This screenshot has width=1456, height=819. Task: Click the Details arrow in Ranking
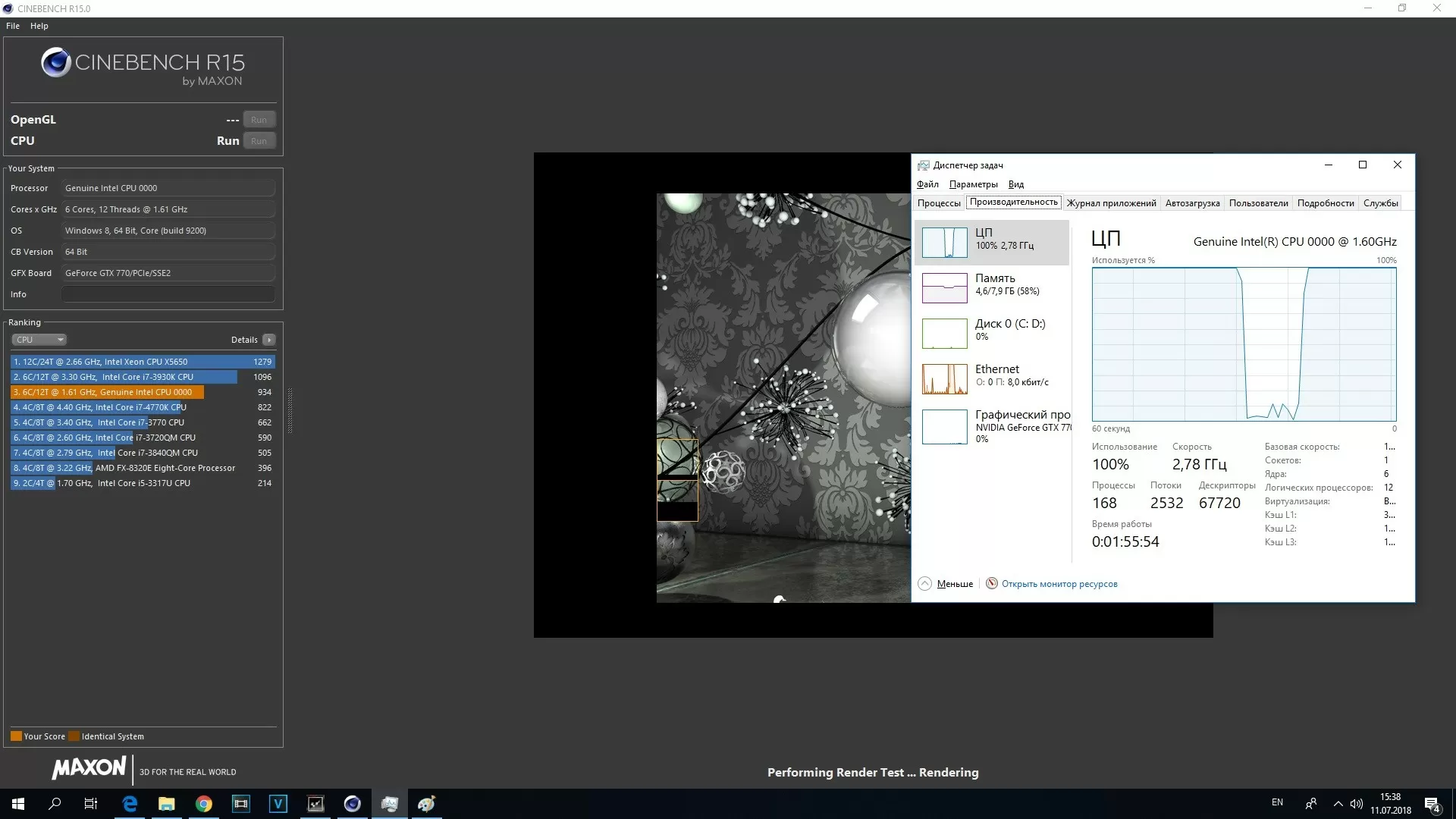point(269,340)
